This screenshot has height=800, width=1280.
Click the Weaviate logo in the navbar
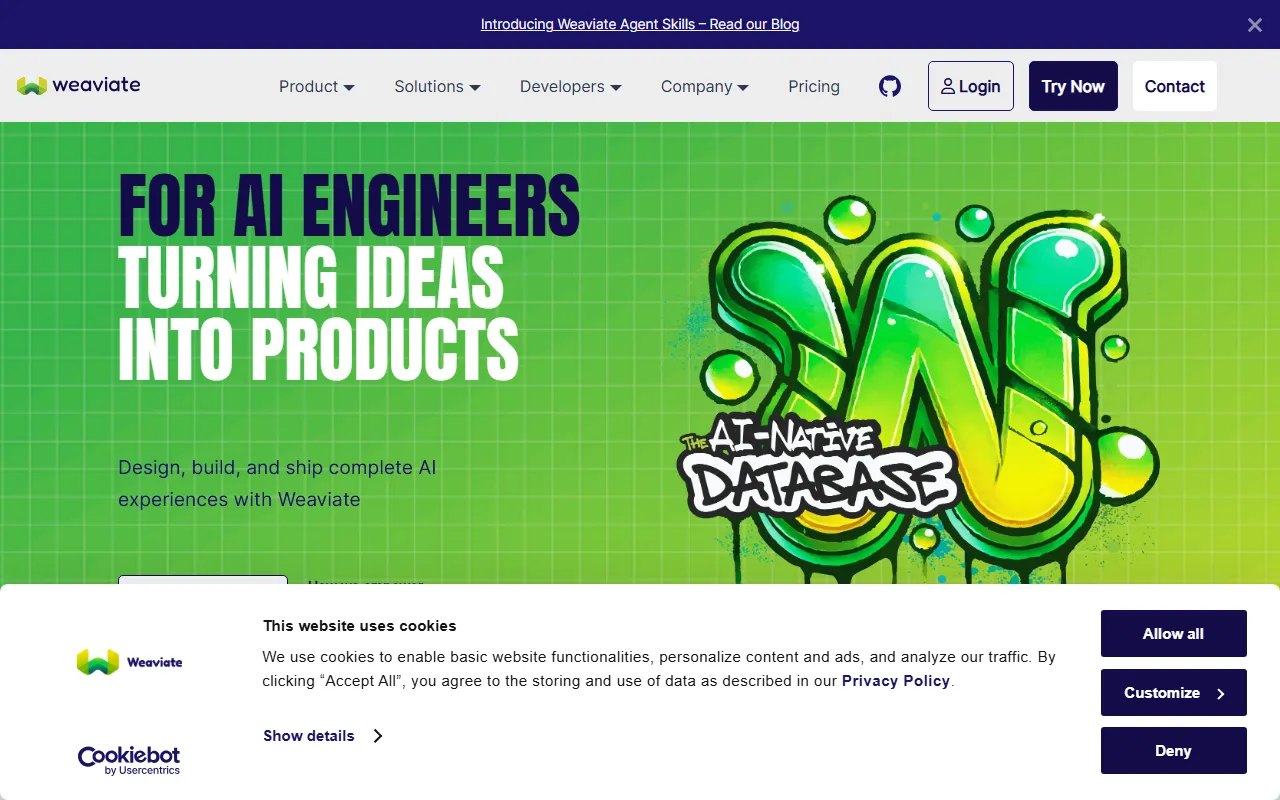[79, 85]
